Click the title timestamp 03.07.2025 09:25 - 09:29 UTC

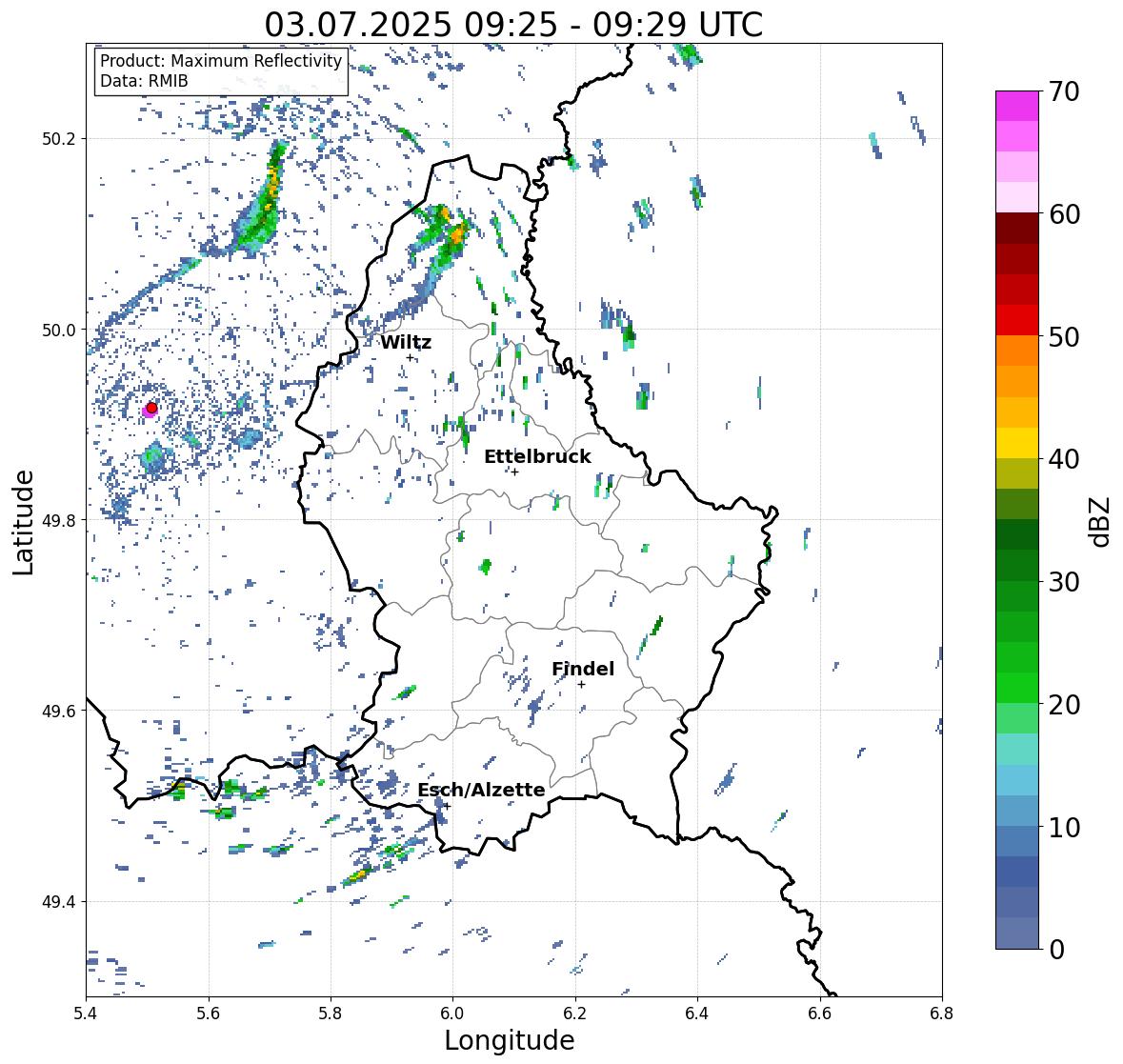pyautogui.click(x=513, y=25)
